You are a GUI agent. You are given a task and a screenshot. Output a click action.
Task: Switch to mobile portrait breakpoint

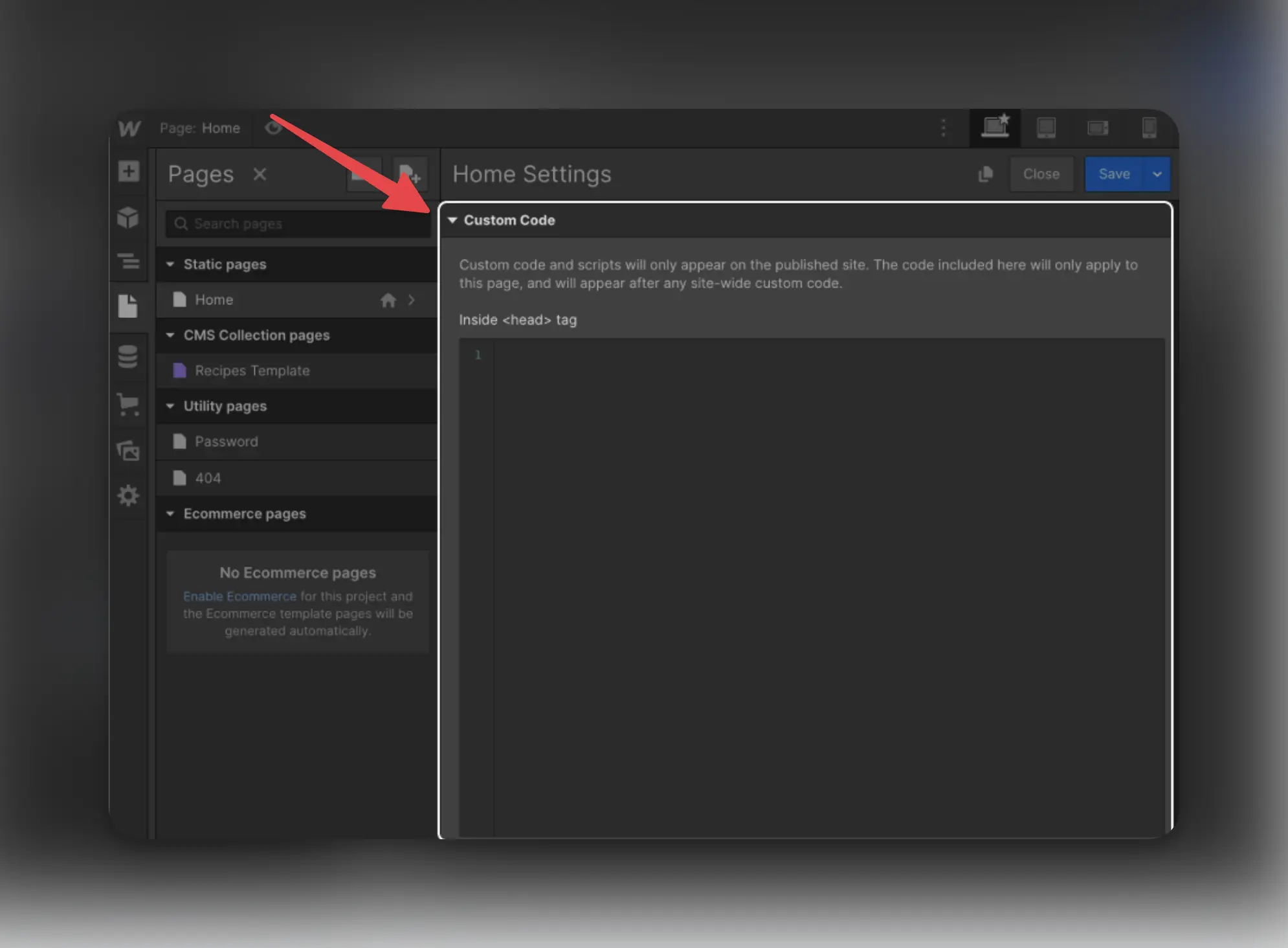coord(1149,128)
